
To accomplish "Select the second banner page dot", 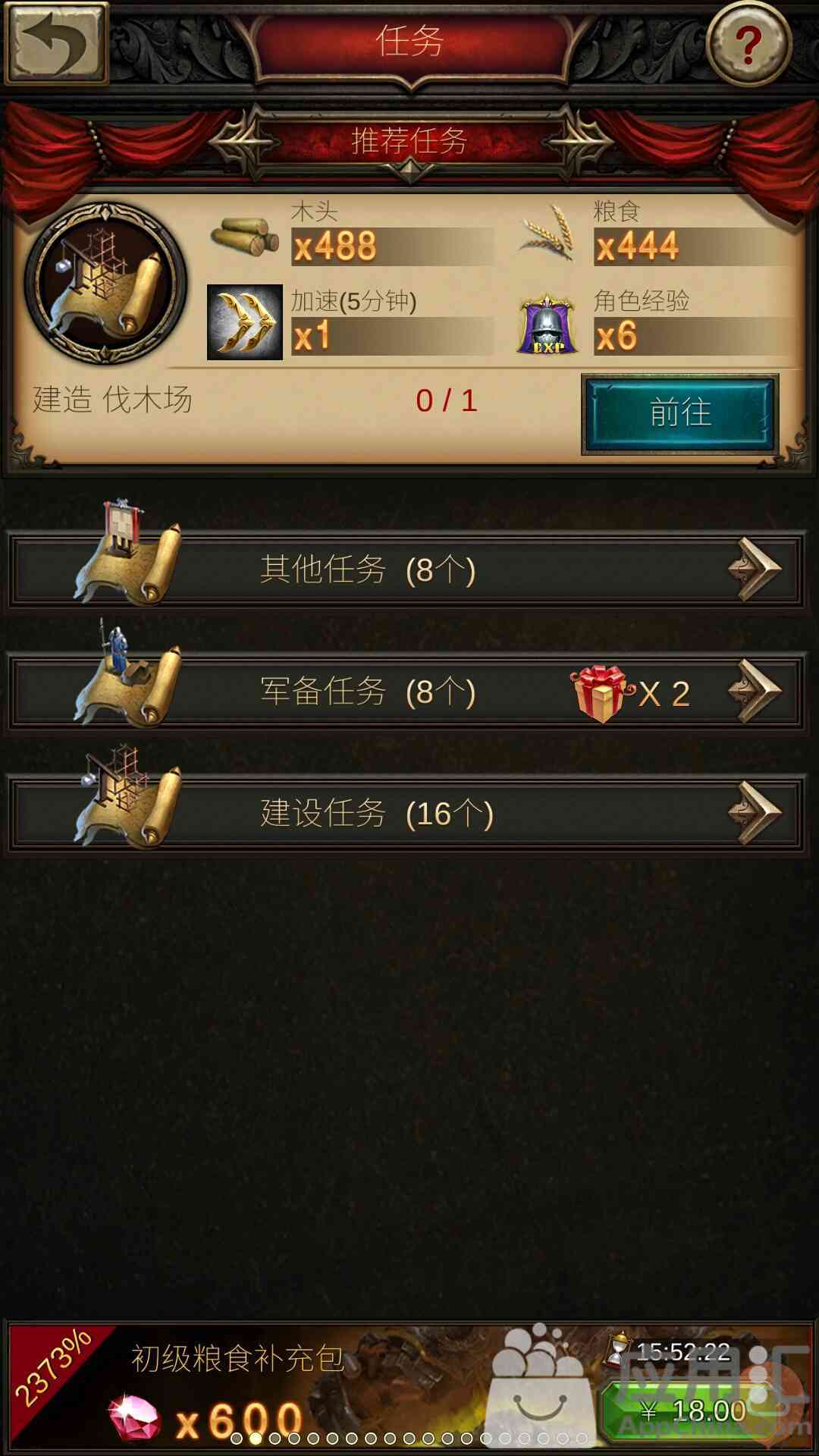I will tap(256, 1438).
